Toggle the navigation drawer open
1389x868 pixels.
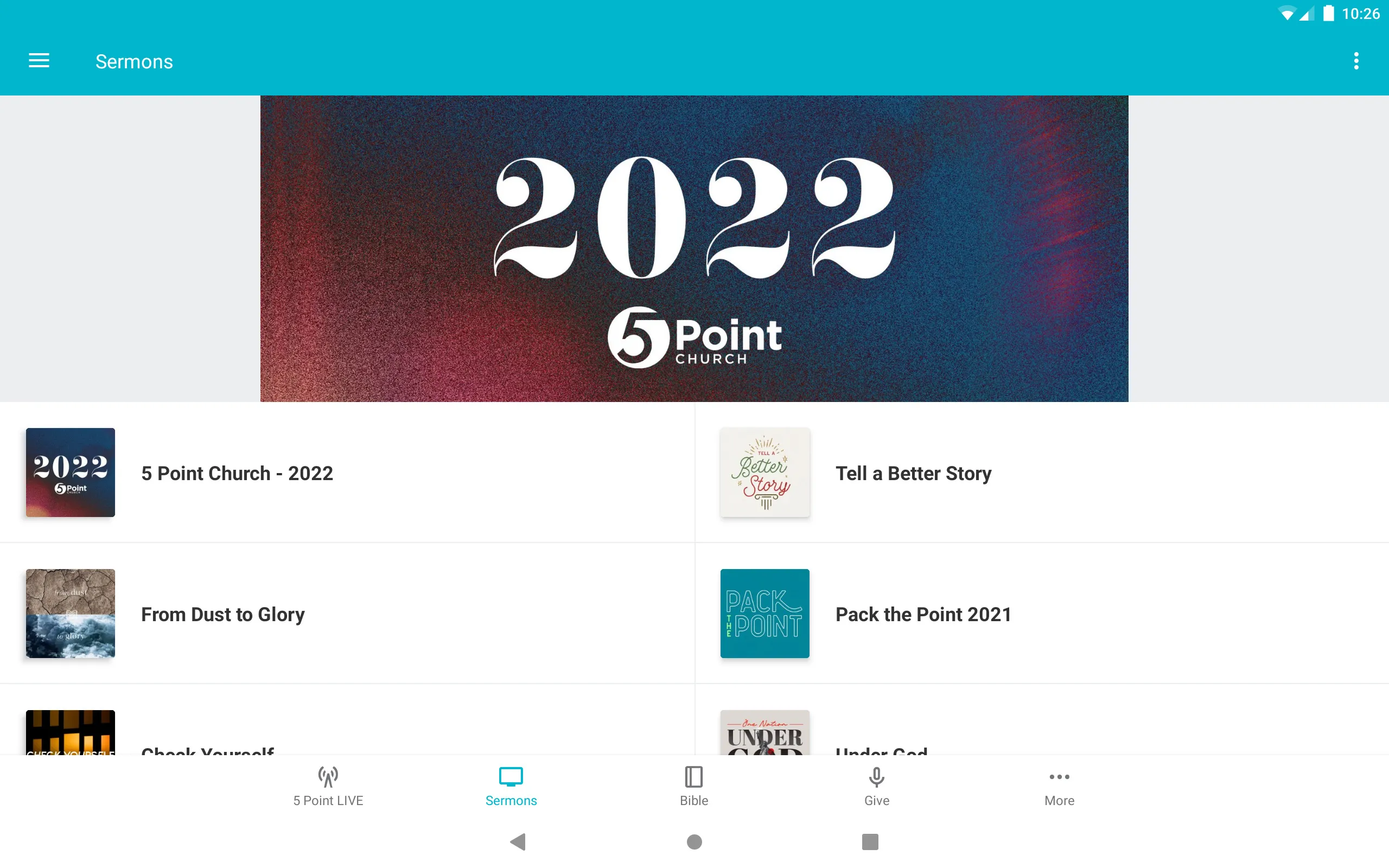coord(38,60)
